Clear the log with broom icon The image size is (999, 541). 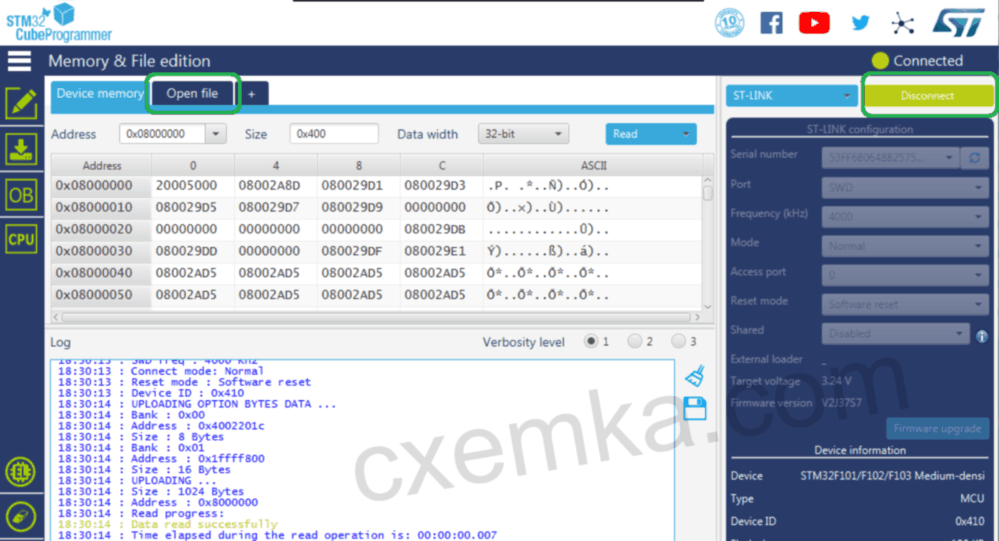pyautogui.click(x=695, y=376)
